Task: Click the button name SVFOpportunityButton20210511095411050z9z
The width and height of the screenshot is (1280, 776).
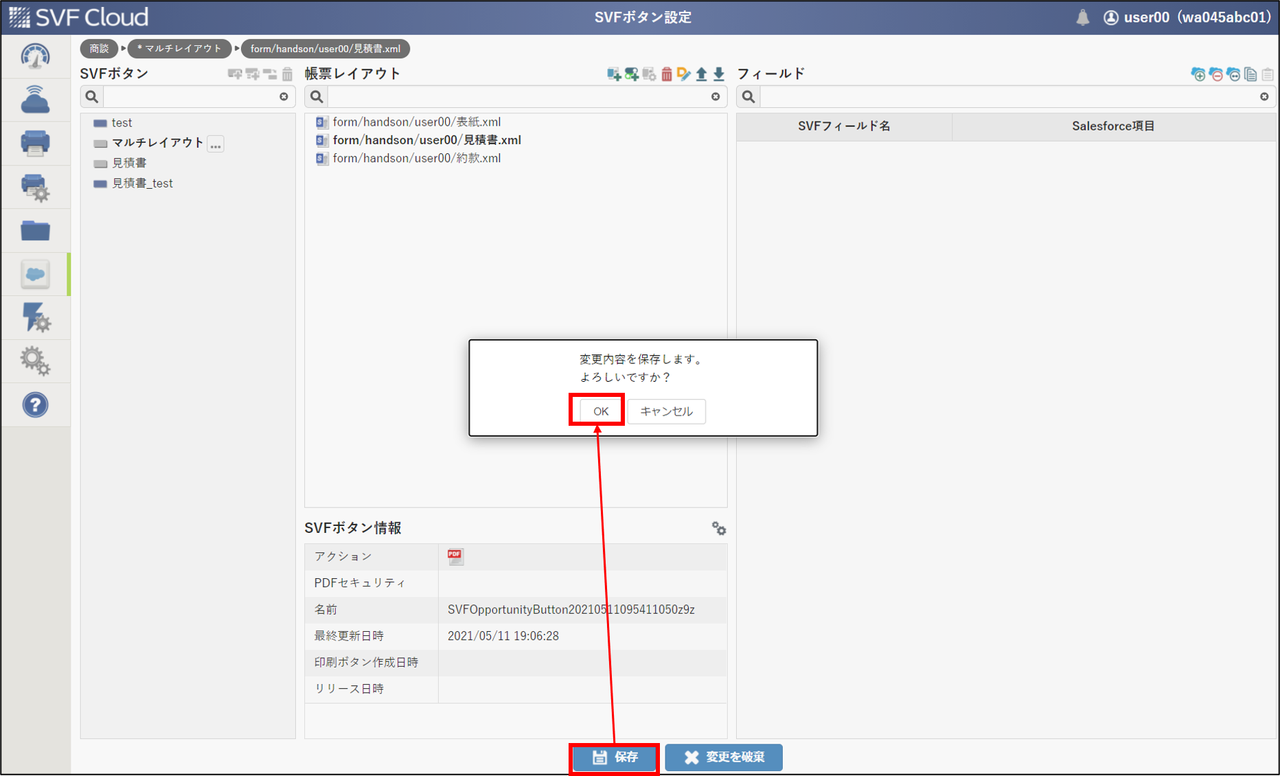Action: point(571,609)
